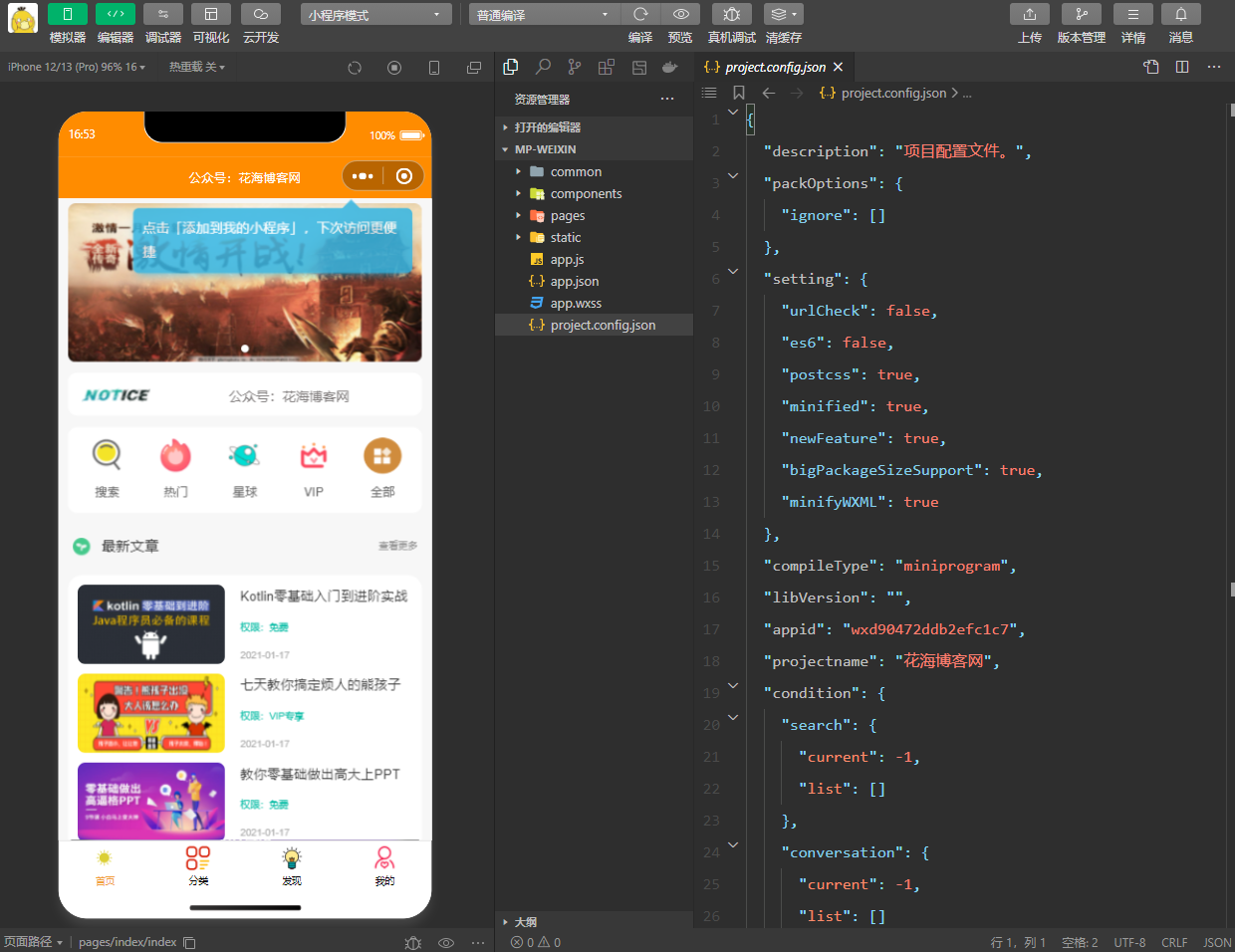Click the simulator stop icon
1235x952 pixels.
[394, 68]
